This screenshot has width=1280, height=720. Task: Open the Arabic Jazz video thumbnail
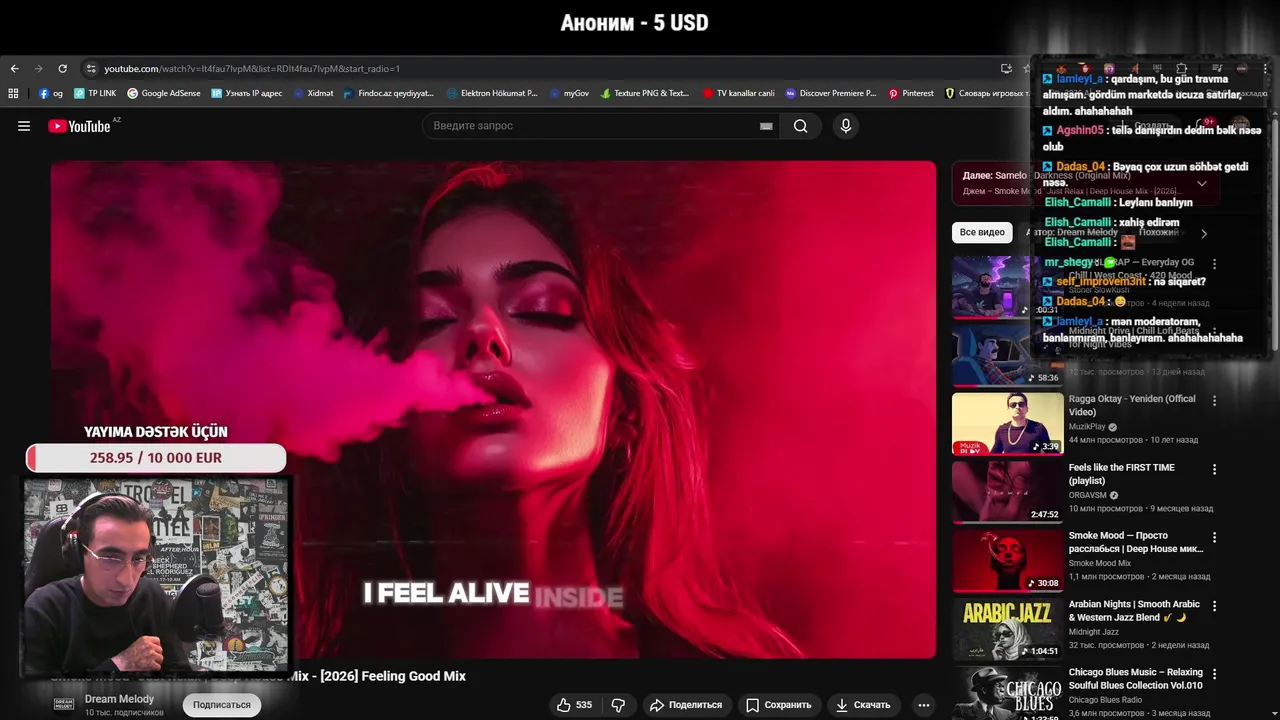1007,629
